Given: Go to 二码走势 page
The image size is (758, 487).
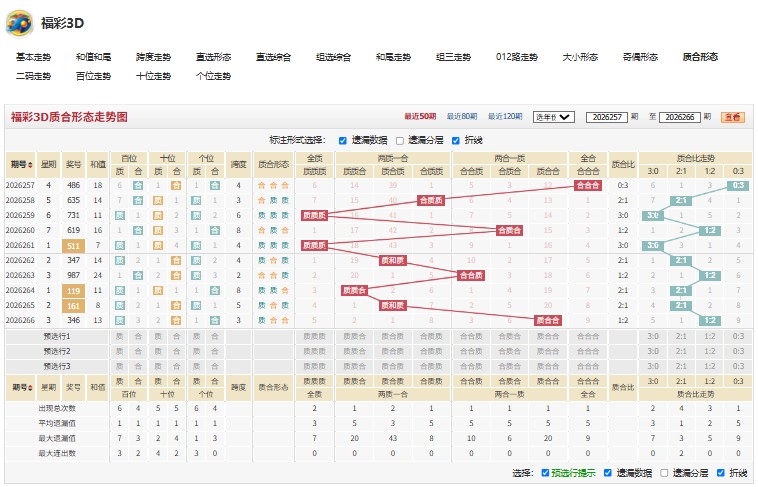Looking at the screenshot, I should 33,76.
